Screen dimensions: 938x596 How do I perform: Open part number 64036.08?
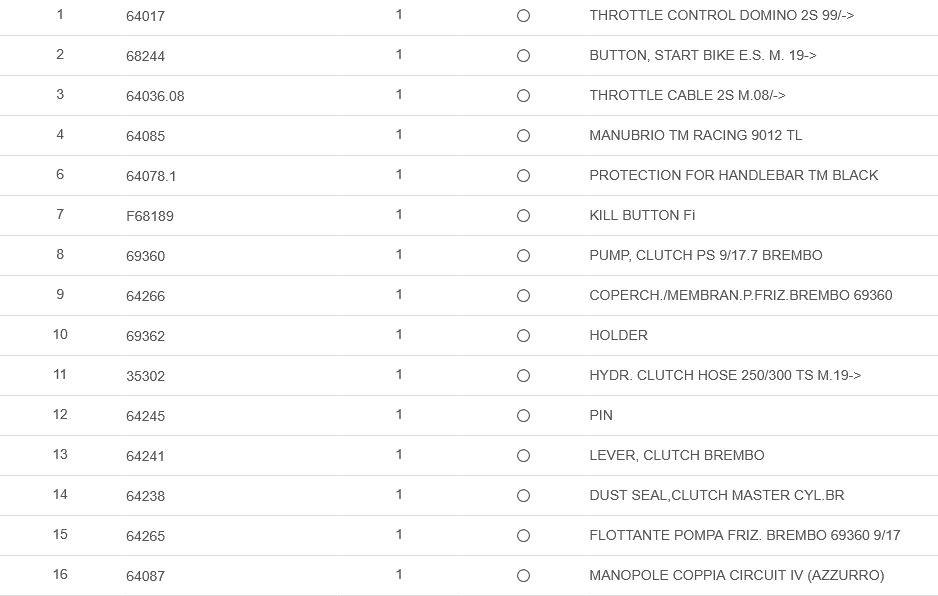pyautogui.click(x=155, y=96)
